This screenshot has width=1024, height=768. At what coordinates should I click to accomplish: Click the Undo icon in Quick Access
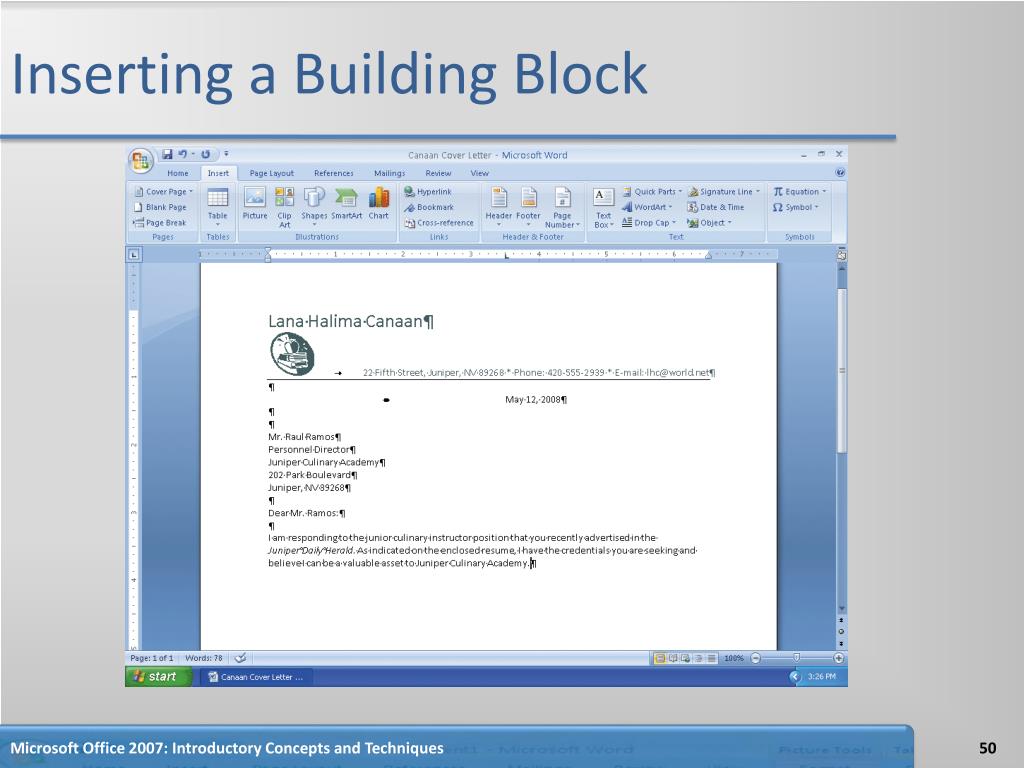183,154
